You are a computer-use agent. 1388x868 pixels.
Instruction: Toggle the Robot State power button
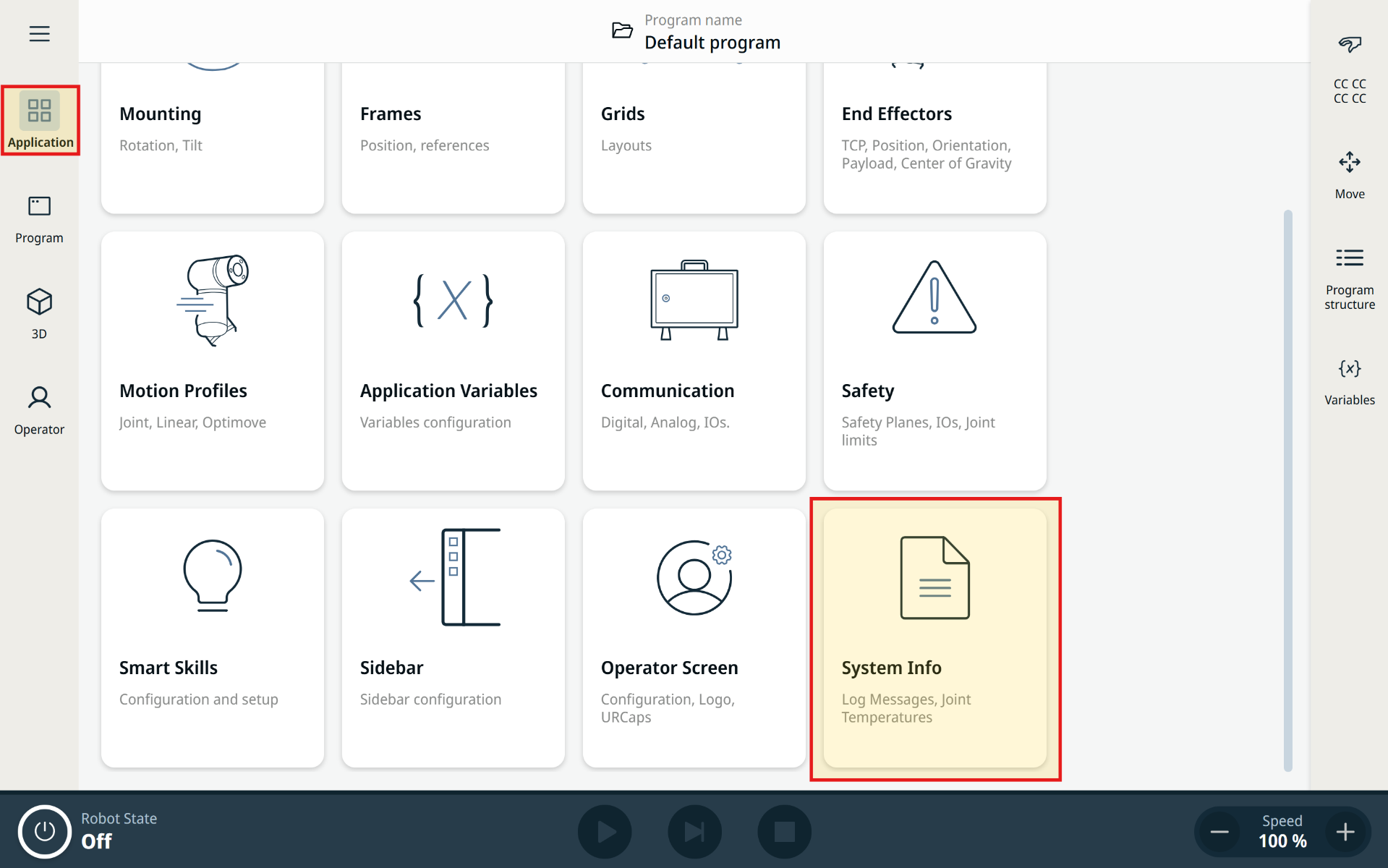(45, 831)
